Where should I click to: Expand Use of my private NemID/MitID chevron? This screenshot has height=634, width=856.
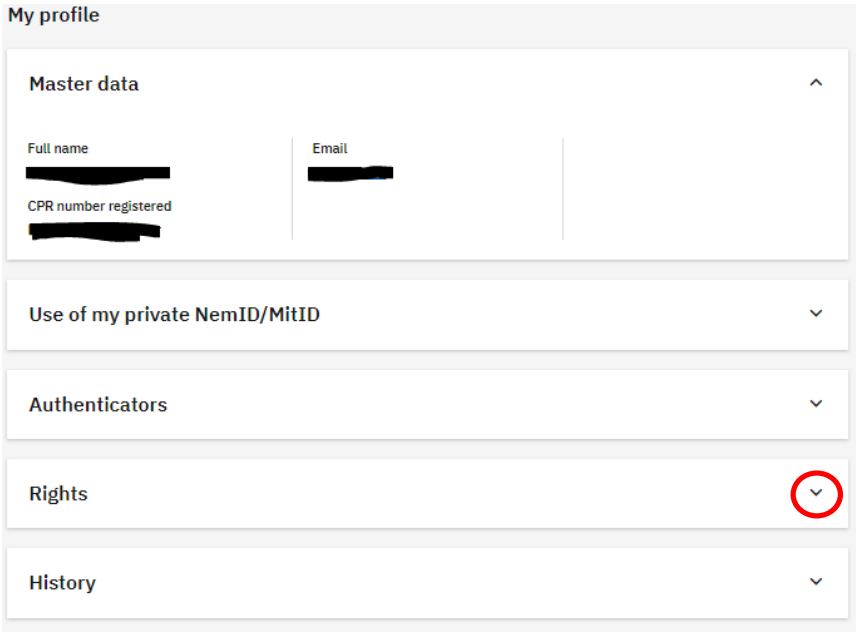816,314
